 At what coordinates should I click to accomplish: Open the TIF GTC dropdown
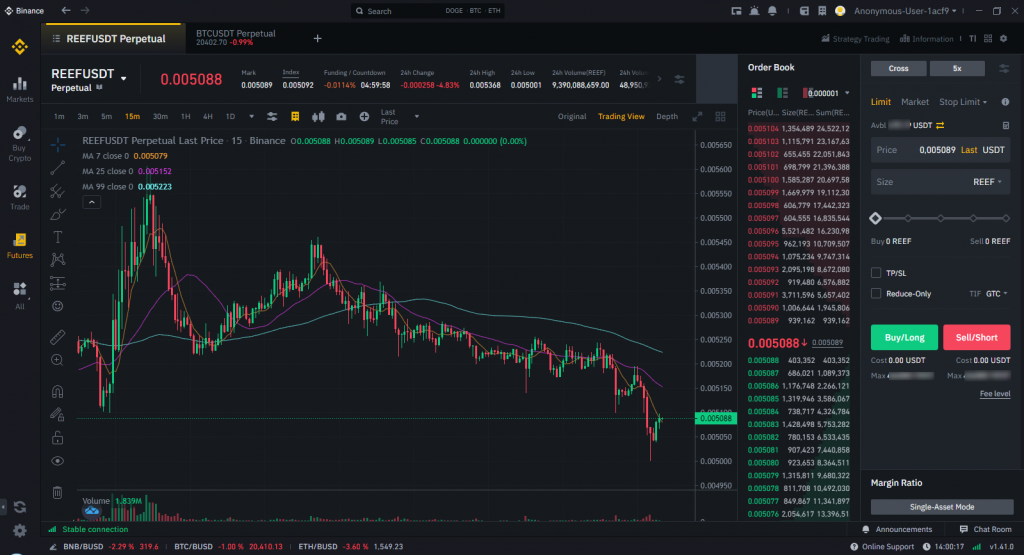click(x=997, y=294)
